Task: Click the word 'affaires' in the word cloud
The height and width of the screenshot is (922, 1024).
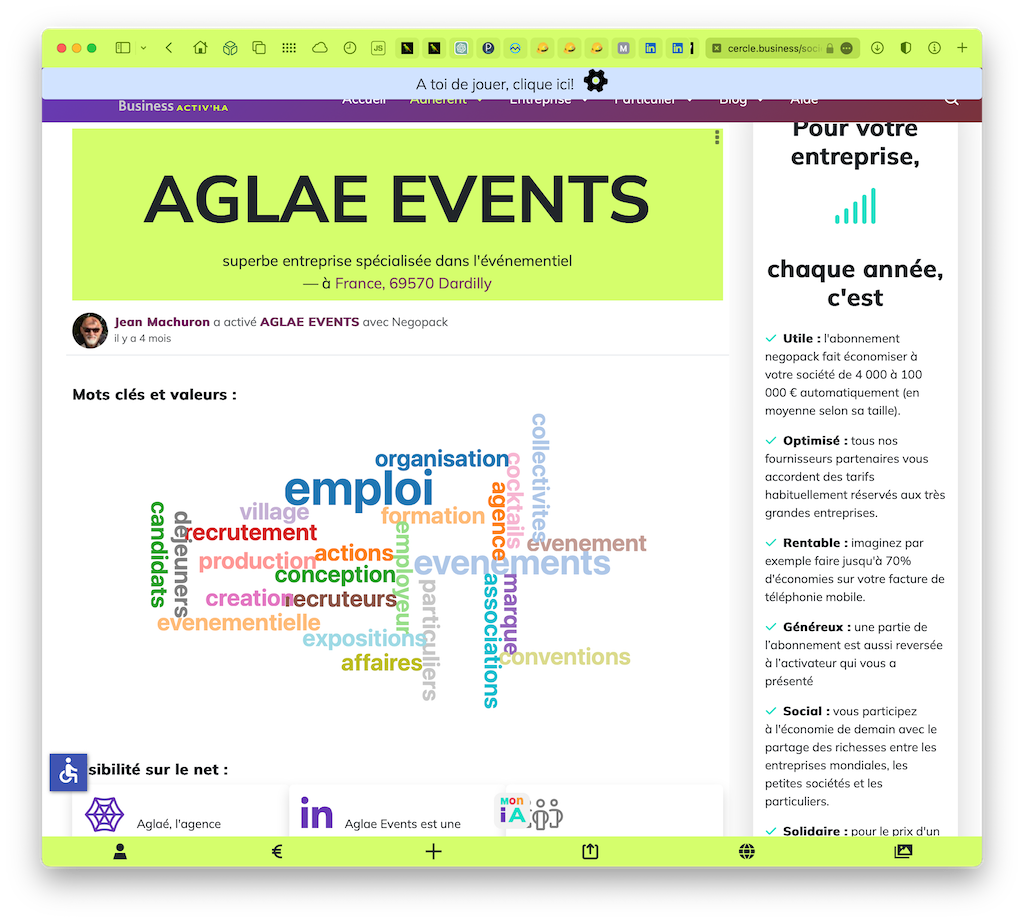Action: coord(382,663)
